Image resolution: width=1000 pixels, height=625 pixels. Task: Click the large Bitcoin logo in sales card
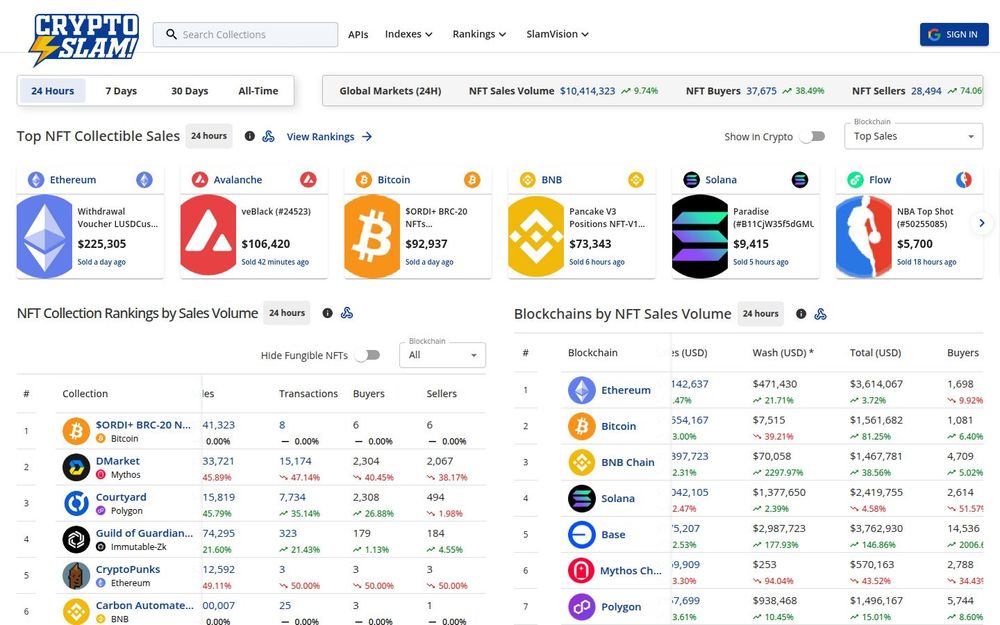click(372, 237)
